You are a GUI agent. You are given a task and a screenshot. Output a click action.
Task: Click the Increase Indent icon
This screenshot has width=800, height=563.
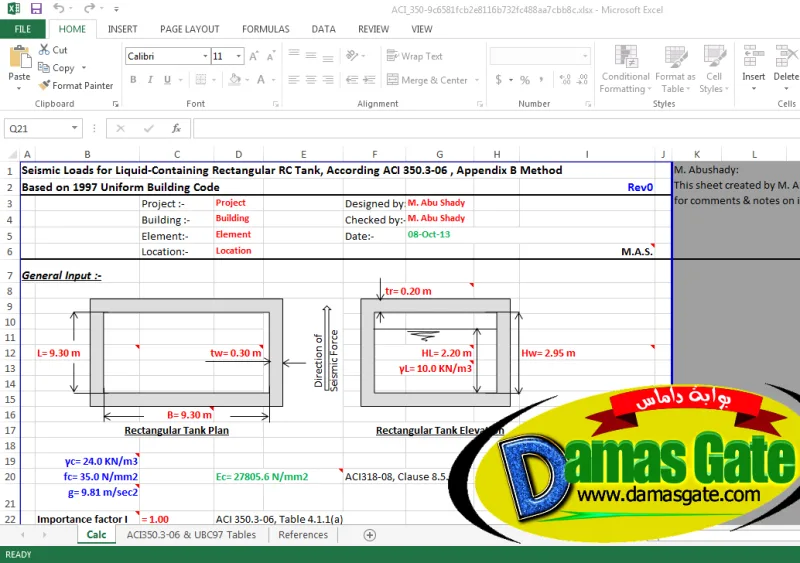pyautogui.click(x=369, y=80)
